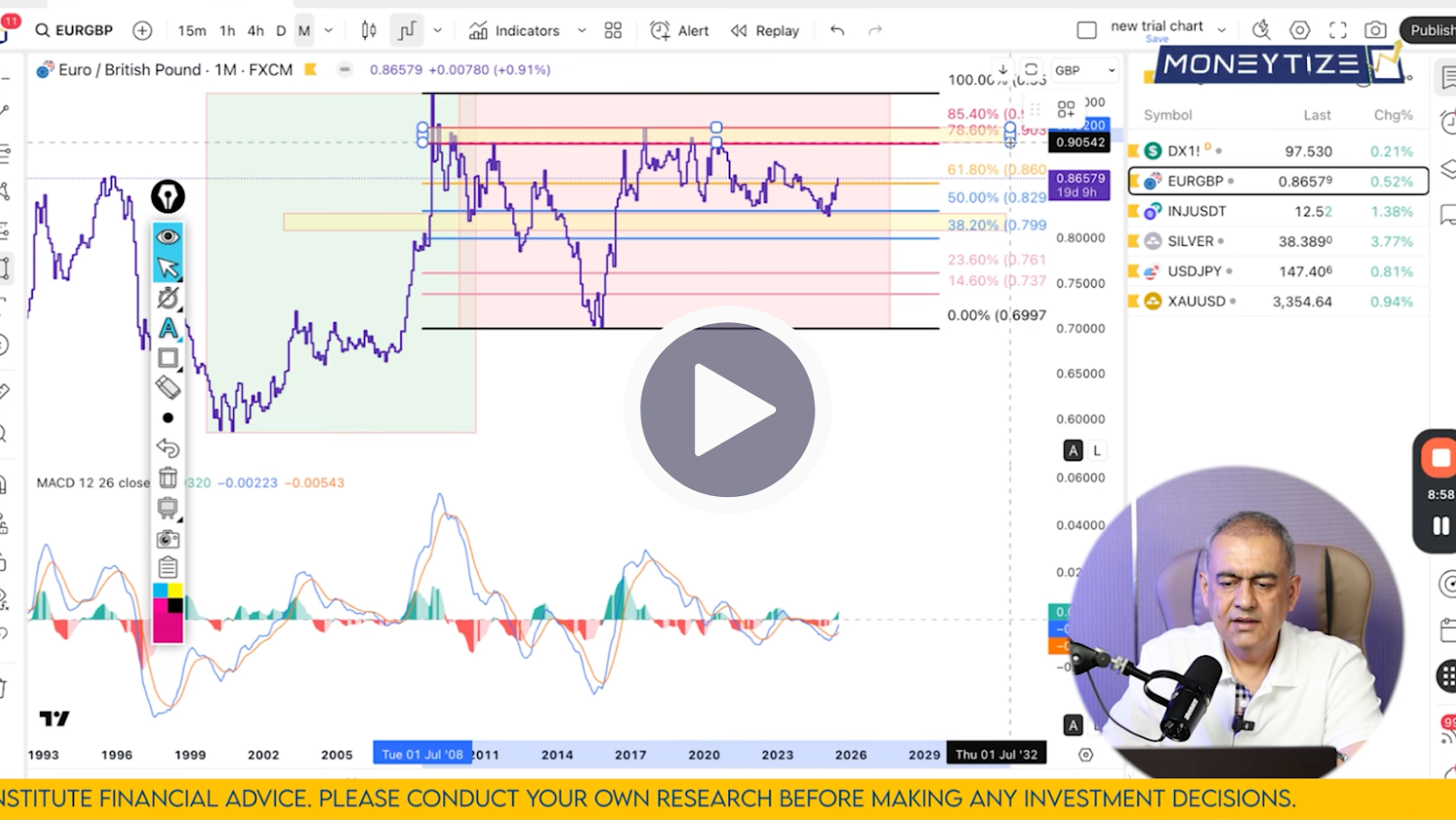This screenshot has width=1456, height=820.
Task: Click the layout setup square icon
Action: [x=1087, y=30]
